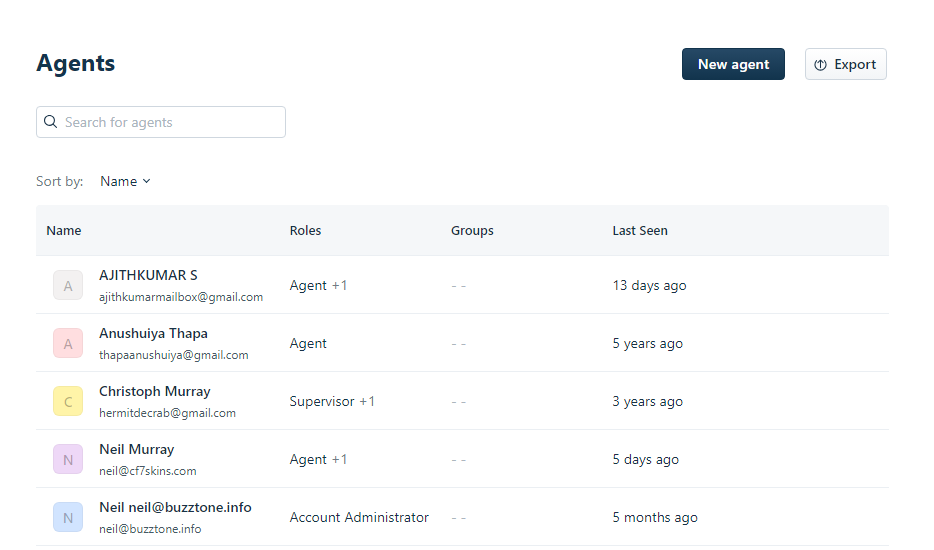Expand the +1 roles for AJITHKUMAR S
The height and width of the screenshot is (550, 934).
click(x=339, y=285)
